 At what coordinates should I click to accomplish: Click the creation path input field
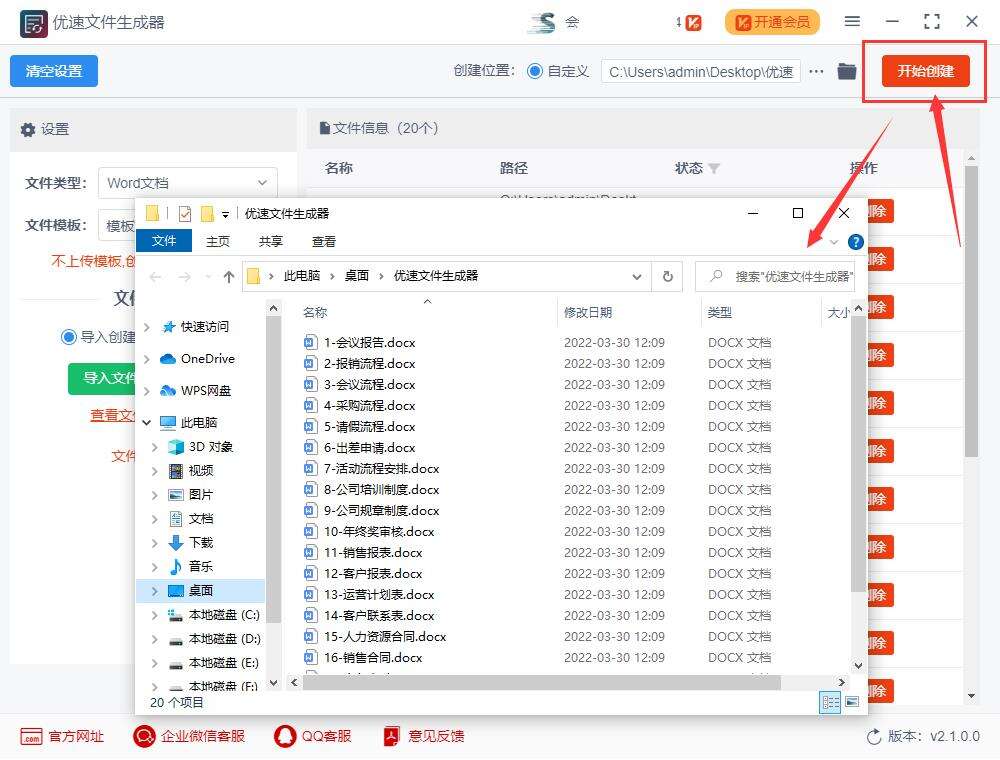pyautogui.click(x=700, y=71)
